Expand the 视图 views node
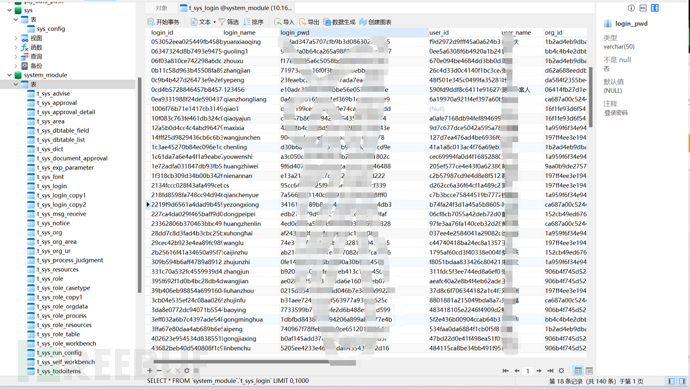 tap(16, 38)
